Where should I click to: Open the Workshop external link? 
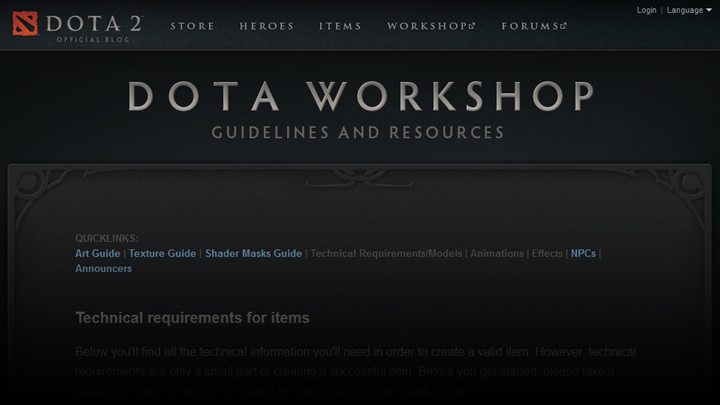pyautogui.click(x=431, y=26)
